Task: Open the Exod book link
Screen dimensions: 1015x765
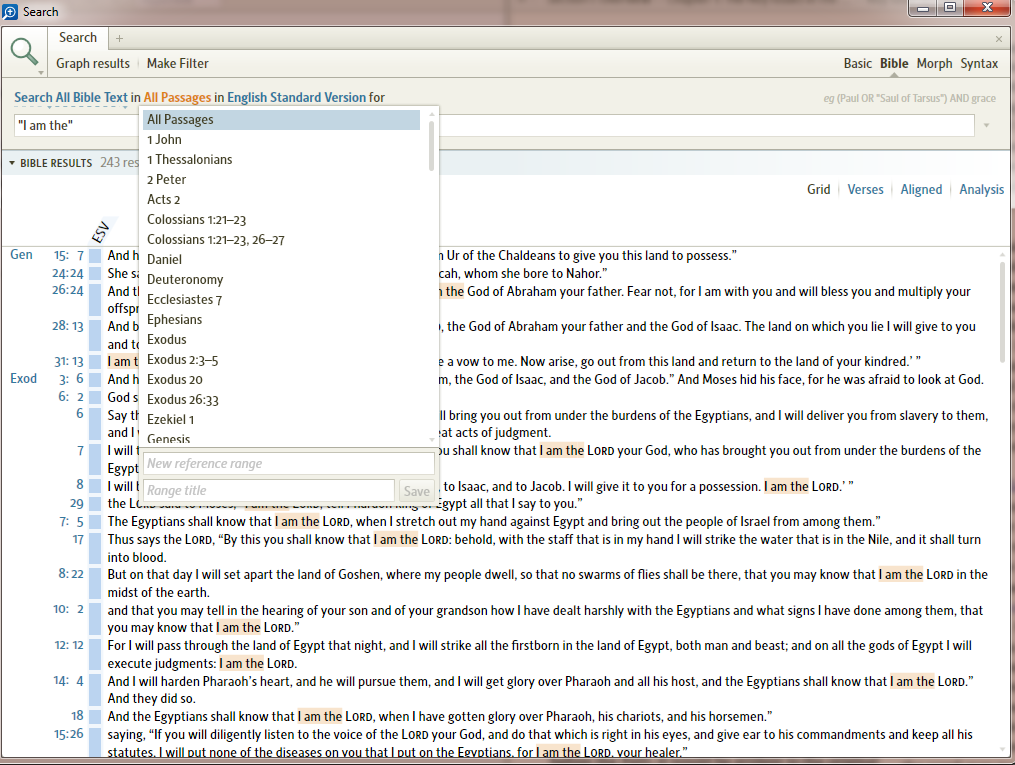Action: 23,379
